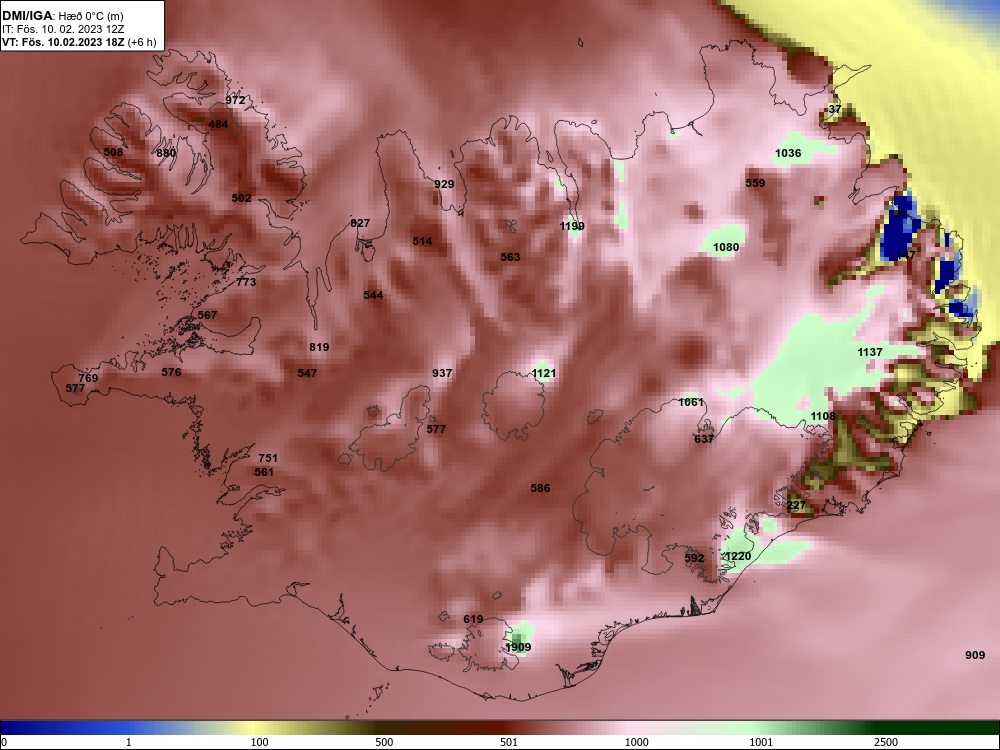The image size is (1000, 750).
Task: Click the "VT: Fös. 10.02.2023 18Z (+6 h)" line
Action: pos(79,43)
